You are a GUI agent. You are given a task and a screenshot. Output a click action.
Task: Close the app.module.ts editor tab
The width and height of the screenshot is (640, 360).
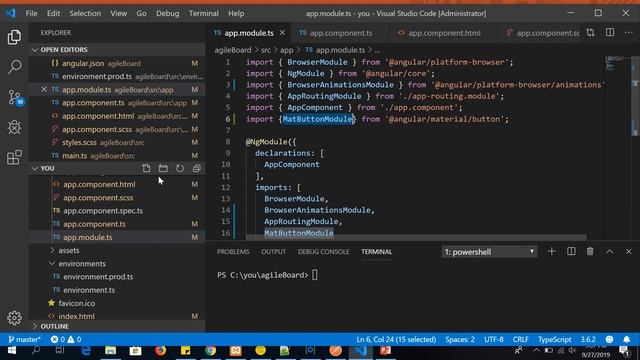coord(282,33)
